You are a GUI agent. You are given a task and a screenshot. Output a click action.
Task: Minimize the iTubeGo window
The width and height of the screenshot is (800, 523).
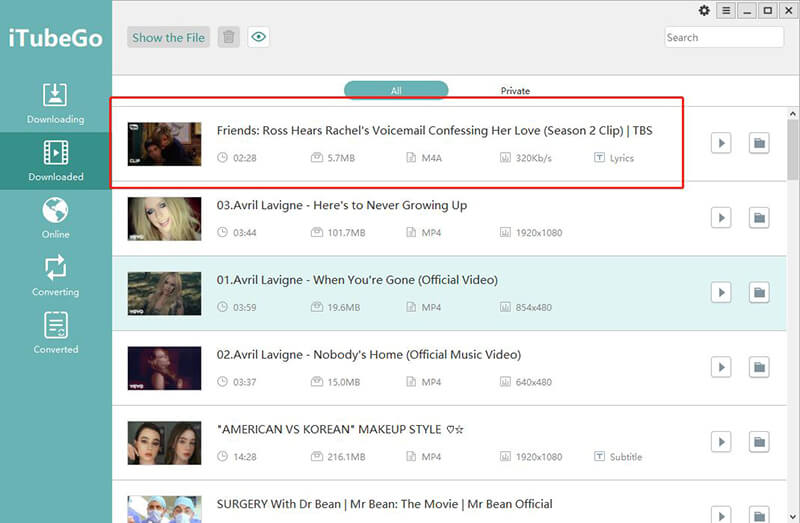747,11
